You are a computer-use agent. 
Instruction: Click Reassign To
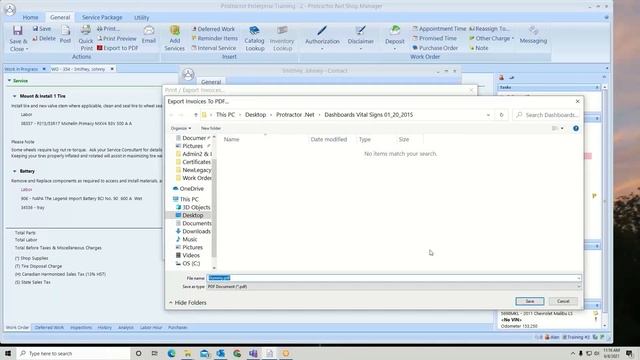tap(489, 29)
